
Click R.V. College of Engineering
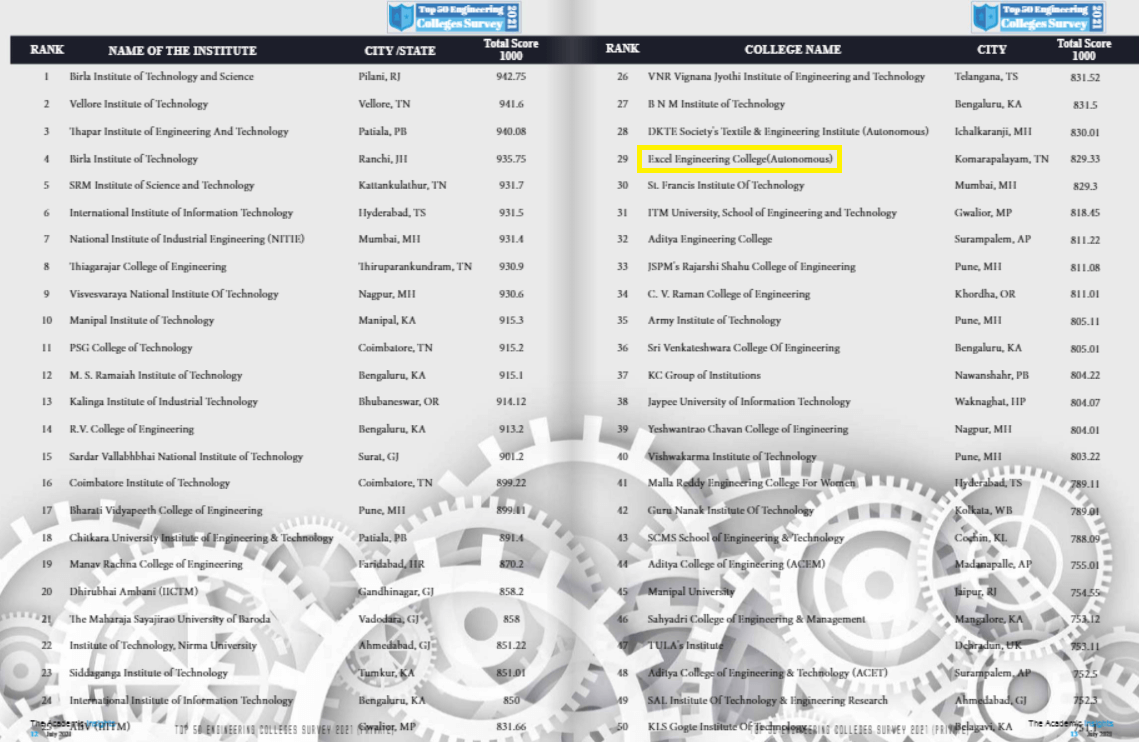pyautogui.click(x=131, y=430)
